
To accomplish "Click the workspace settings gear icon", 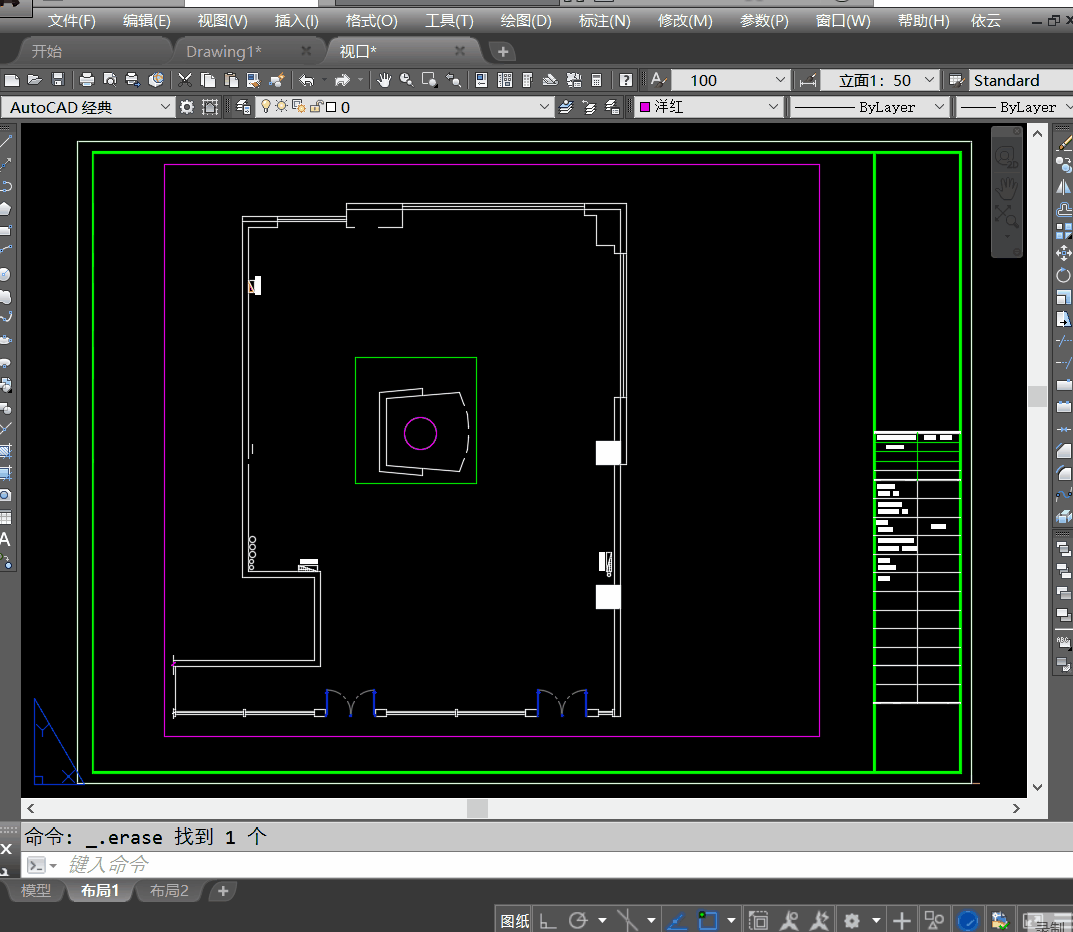I will (x=187, y=107).
